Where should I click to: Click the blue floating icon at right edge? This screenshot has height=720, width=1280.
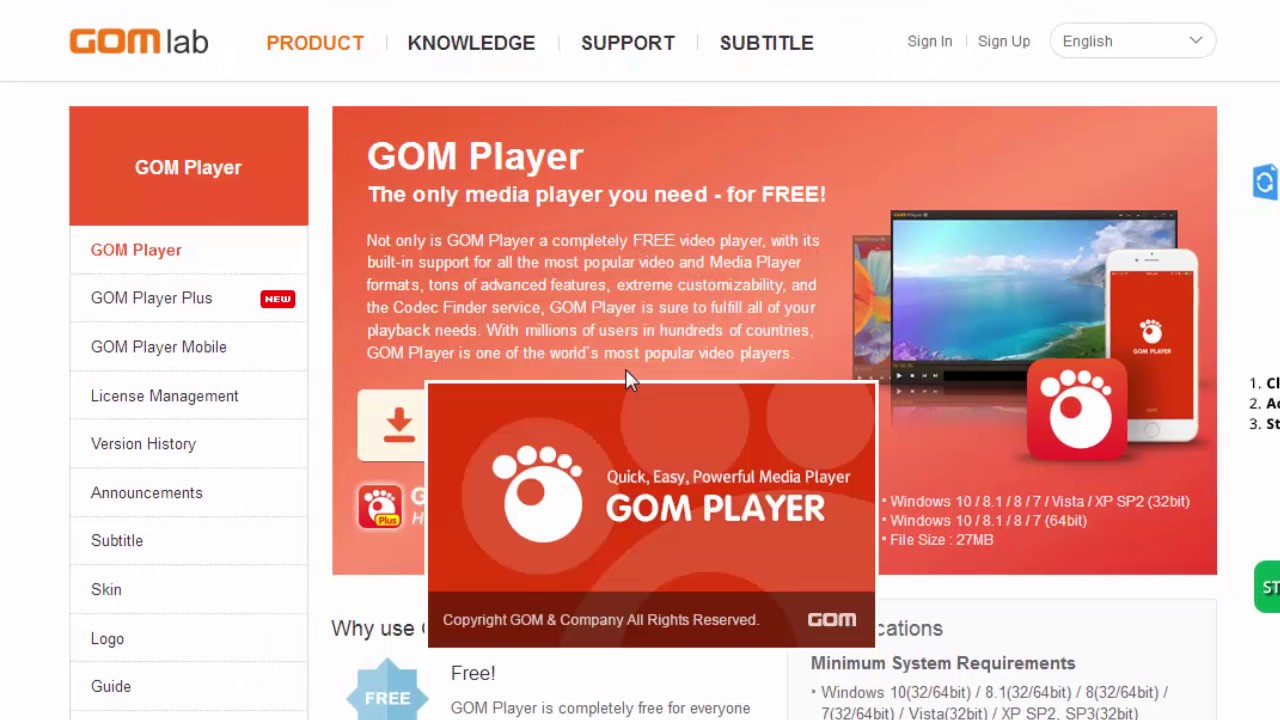[x=1266, y=182]
